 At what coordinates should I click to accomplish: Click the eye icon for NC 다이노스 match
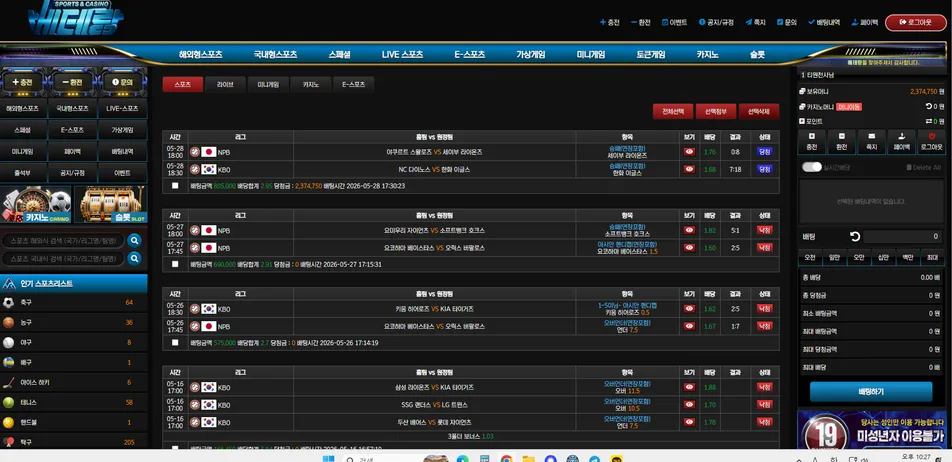click(x=689, y=169)
